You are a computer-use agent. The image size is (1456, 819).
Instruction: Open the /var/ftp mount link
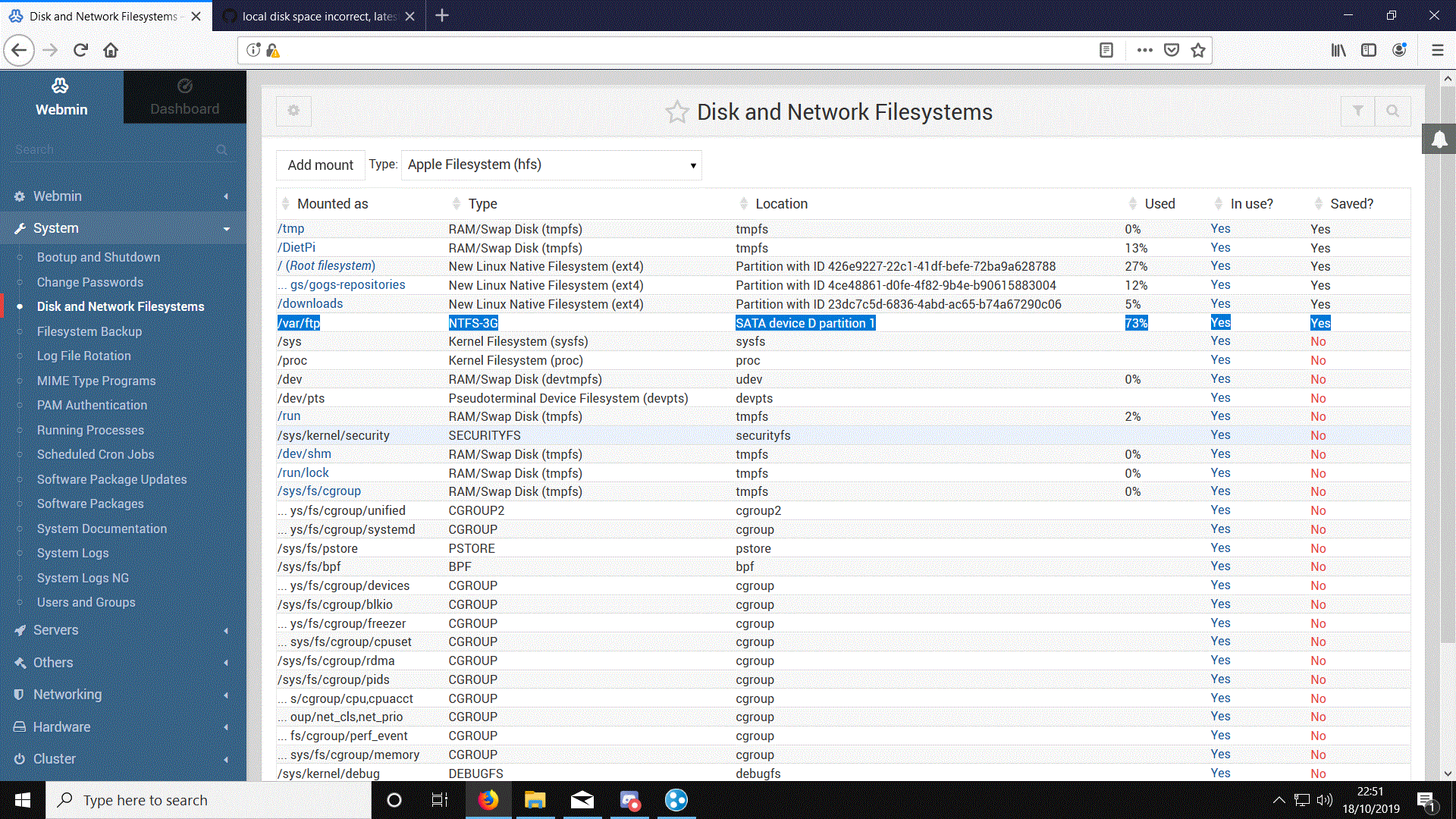click(299, 323)
